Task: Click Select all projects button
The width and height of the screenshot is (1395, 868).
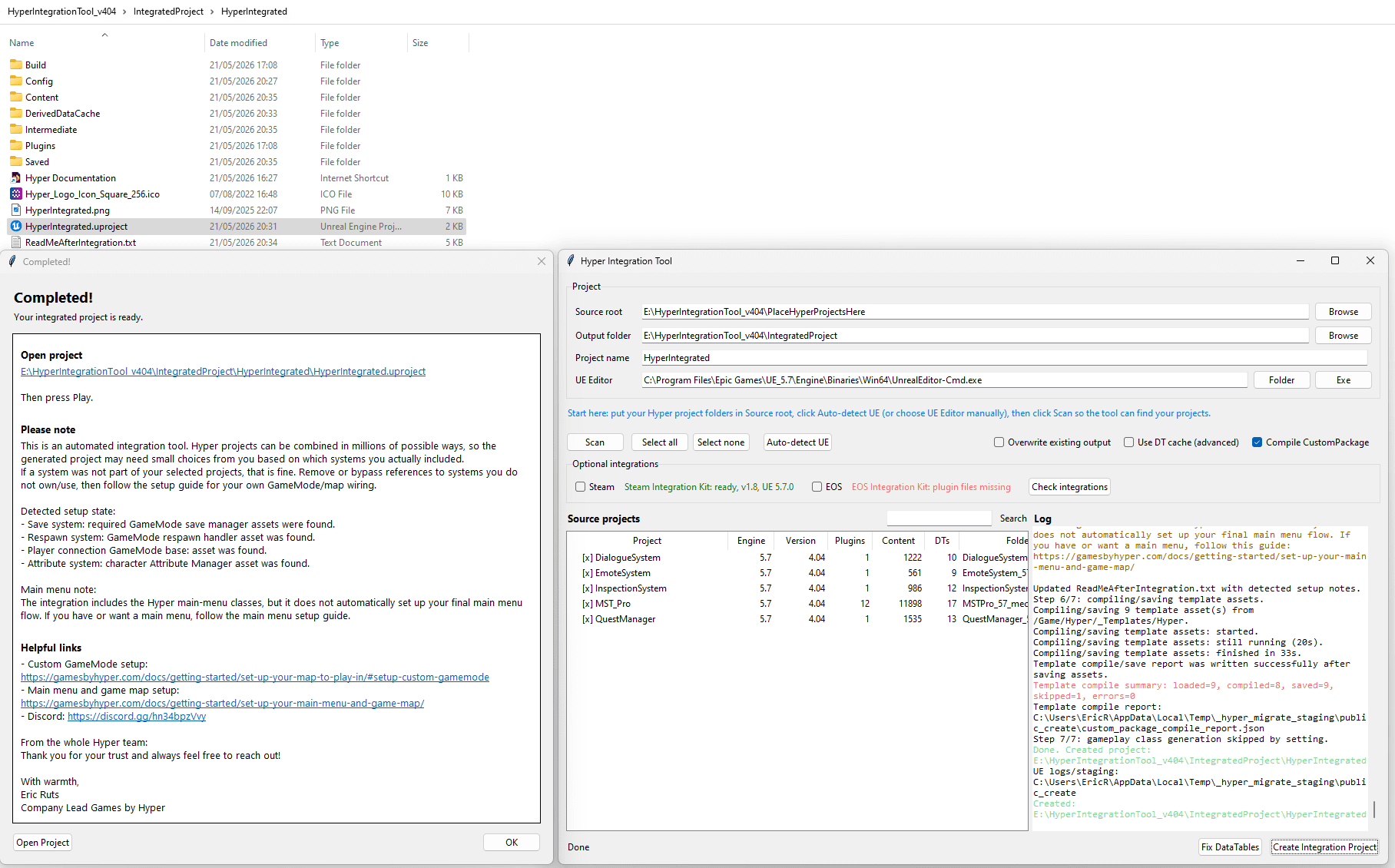Action: (x=659, y=442)
